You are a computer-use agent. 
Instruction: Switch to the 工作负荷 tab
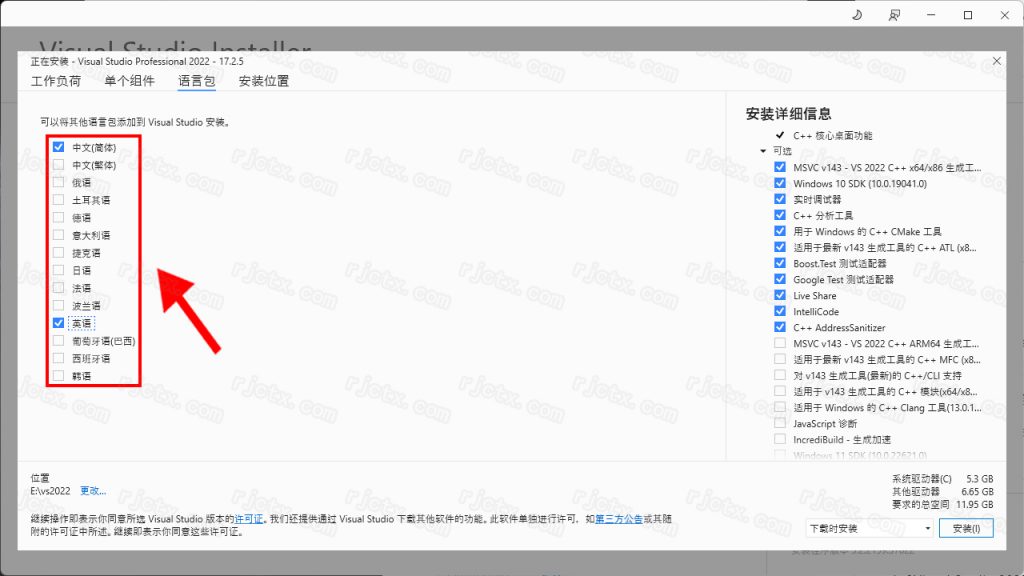click(56, 81)
